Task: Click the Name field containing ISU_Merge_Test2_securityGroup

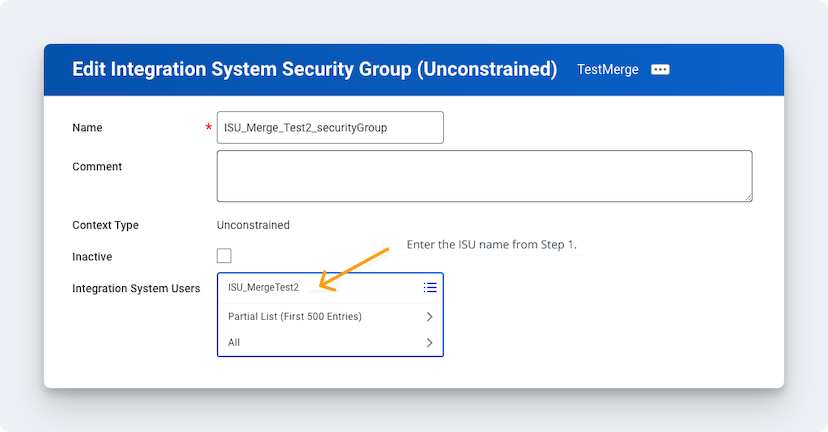Action: click(x=330, y=128)
